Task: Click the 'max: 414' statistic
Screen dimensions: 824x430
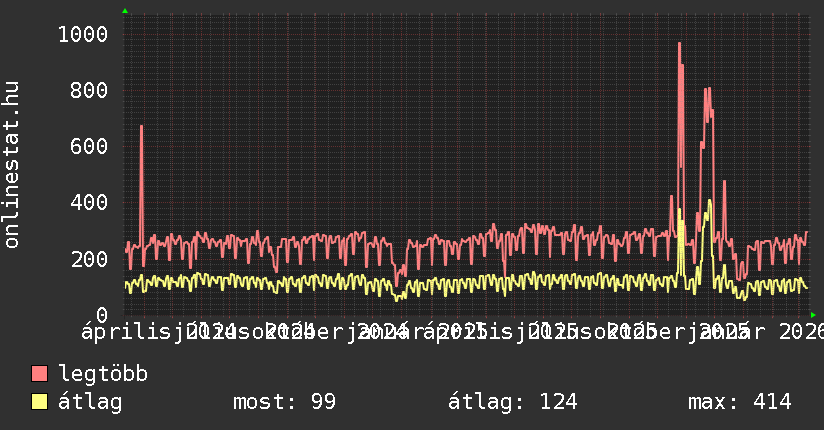Action: (x=739, y=402)
